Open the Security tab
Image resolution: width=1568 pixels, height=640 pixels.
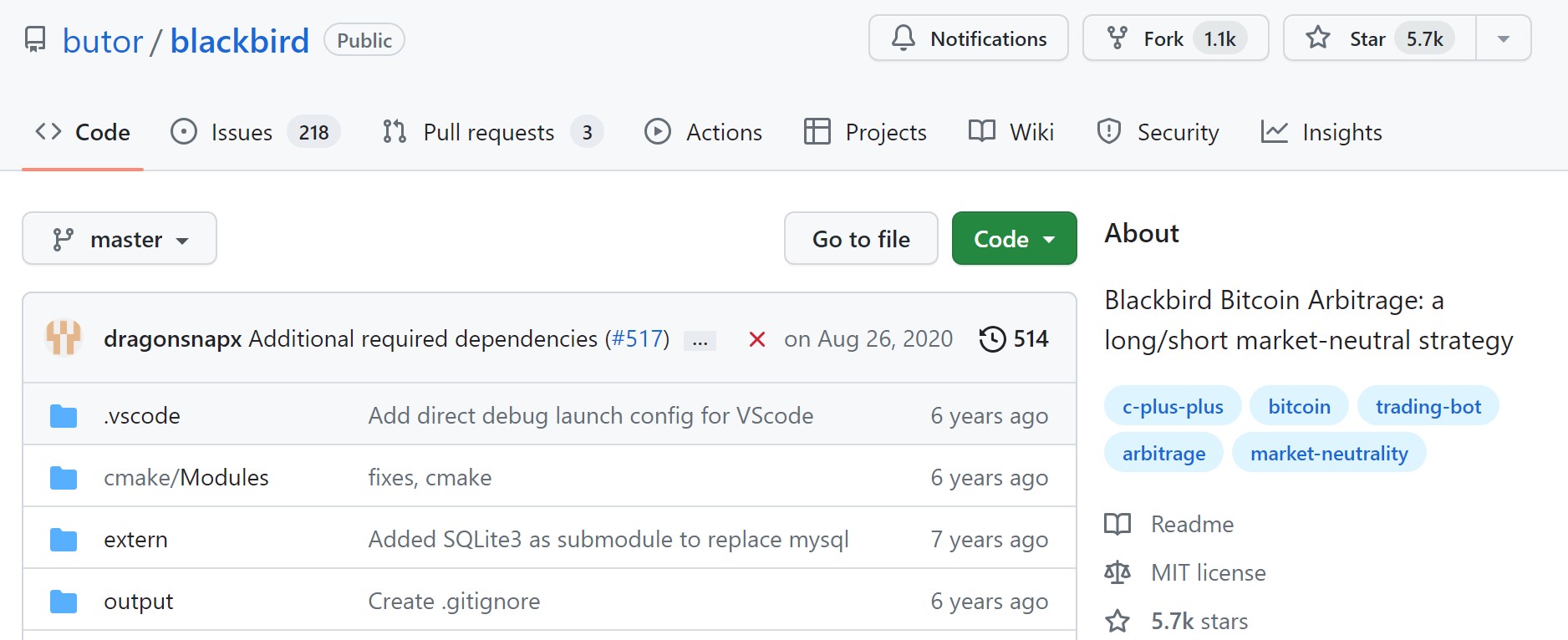coord(1158,132)
